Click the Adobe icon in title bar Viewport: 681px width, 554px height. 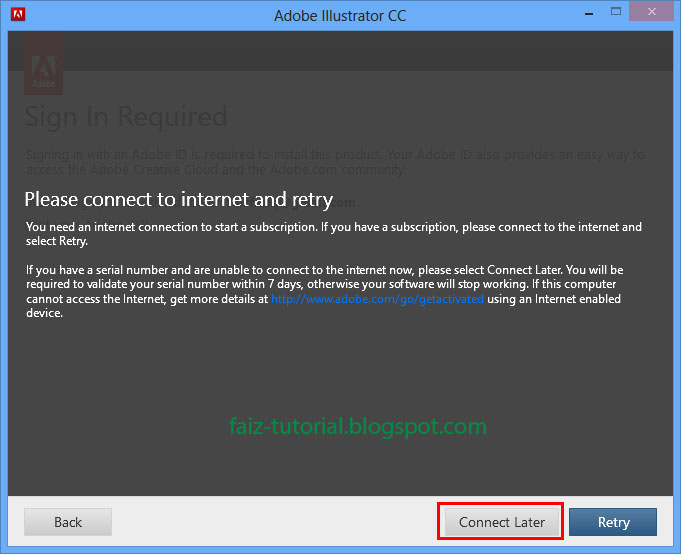tap(18, 14)
